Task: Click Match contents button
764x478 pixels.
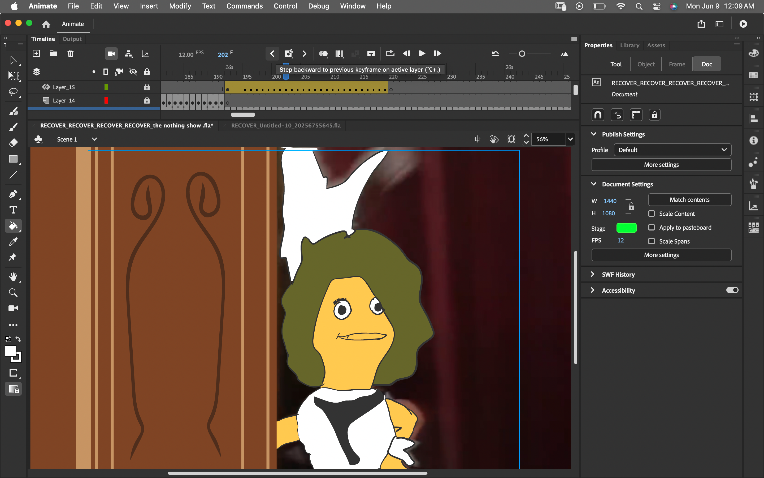Action: pos(689,200)
